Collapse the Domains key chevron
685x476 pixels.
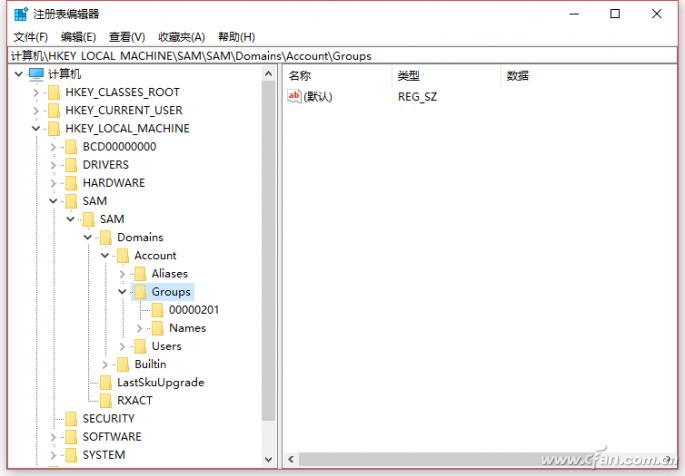[x=88, y=238]
